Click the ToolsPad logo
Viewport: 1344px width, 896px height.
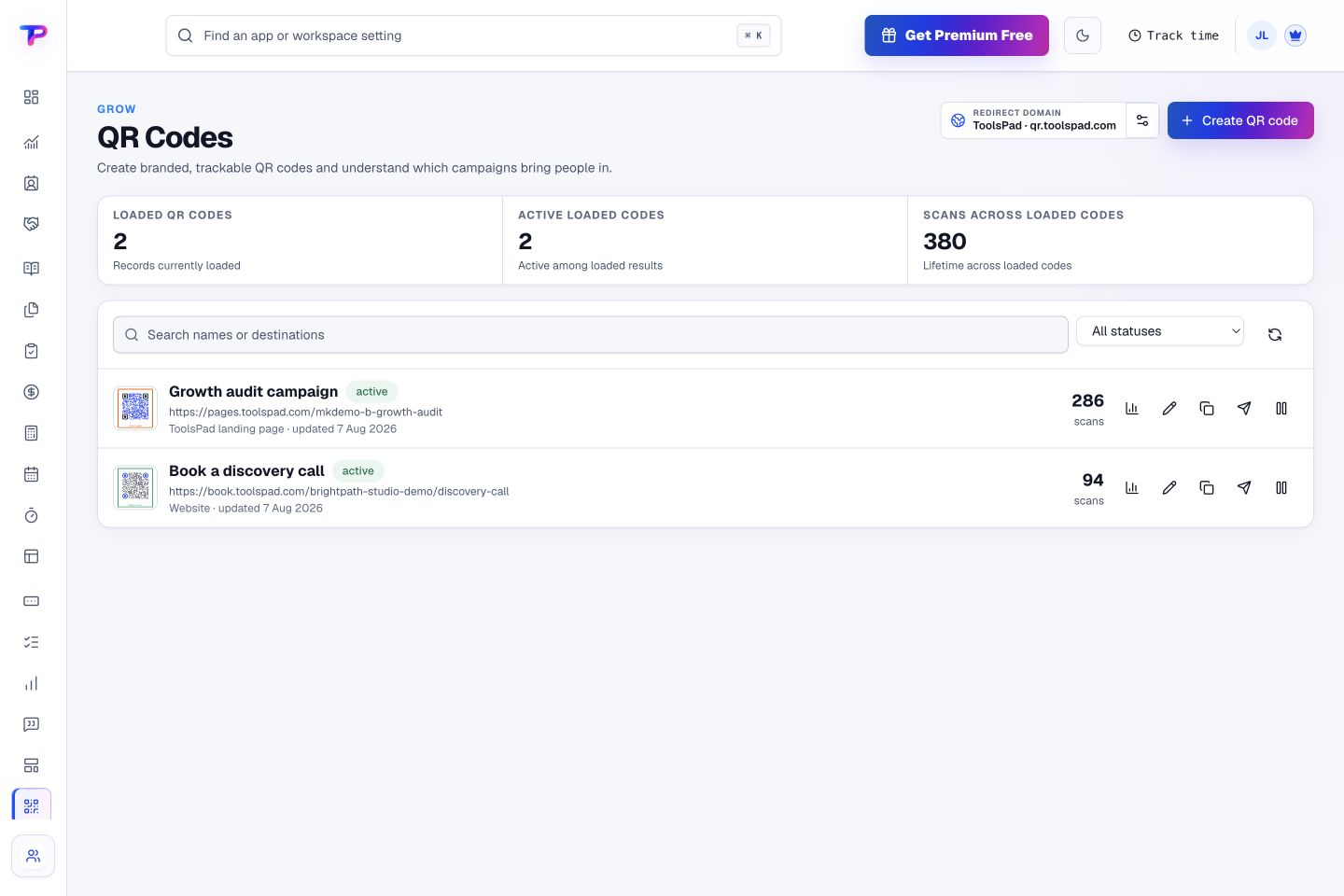click(33, 35)
